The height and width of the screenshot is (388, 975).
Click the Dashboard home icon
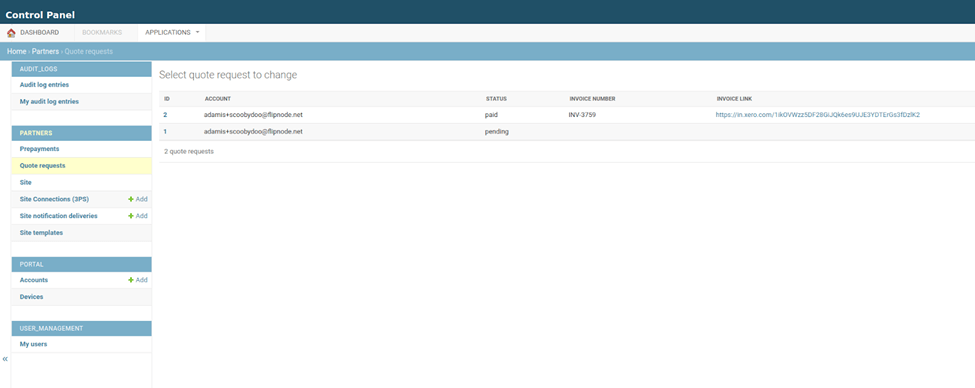(11, 33)
